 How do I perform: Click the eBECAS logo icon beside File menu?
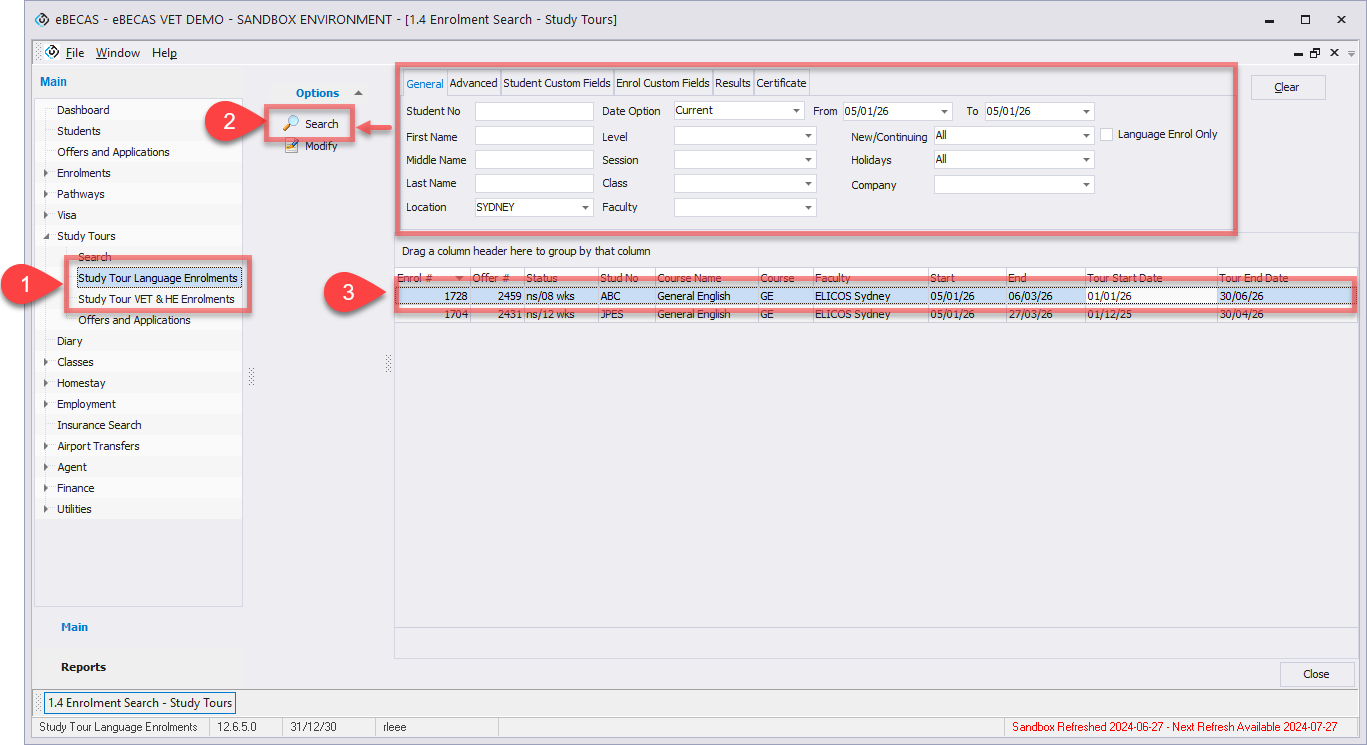(52, 53)
